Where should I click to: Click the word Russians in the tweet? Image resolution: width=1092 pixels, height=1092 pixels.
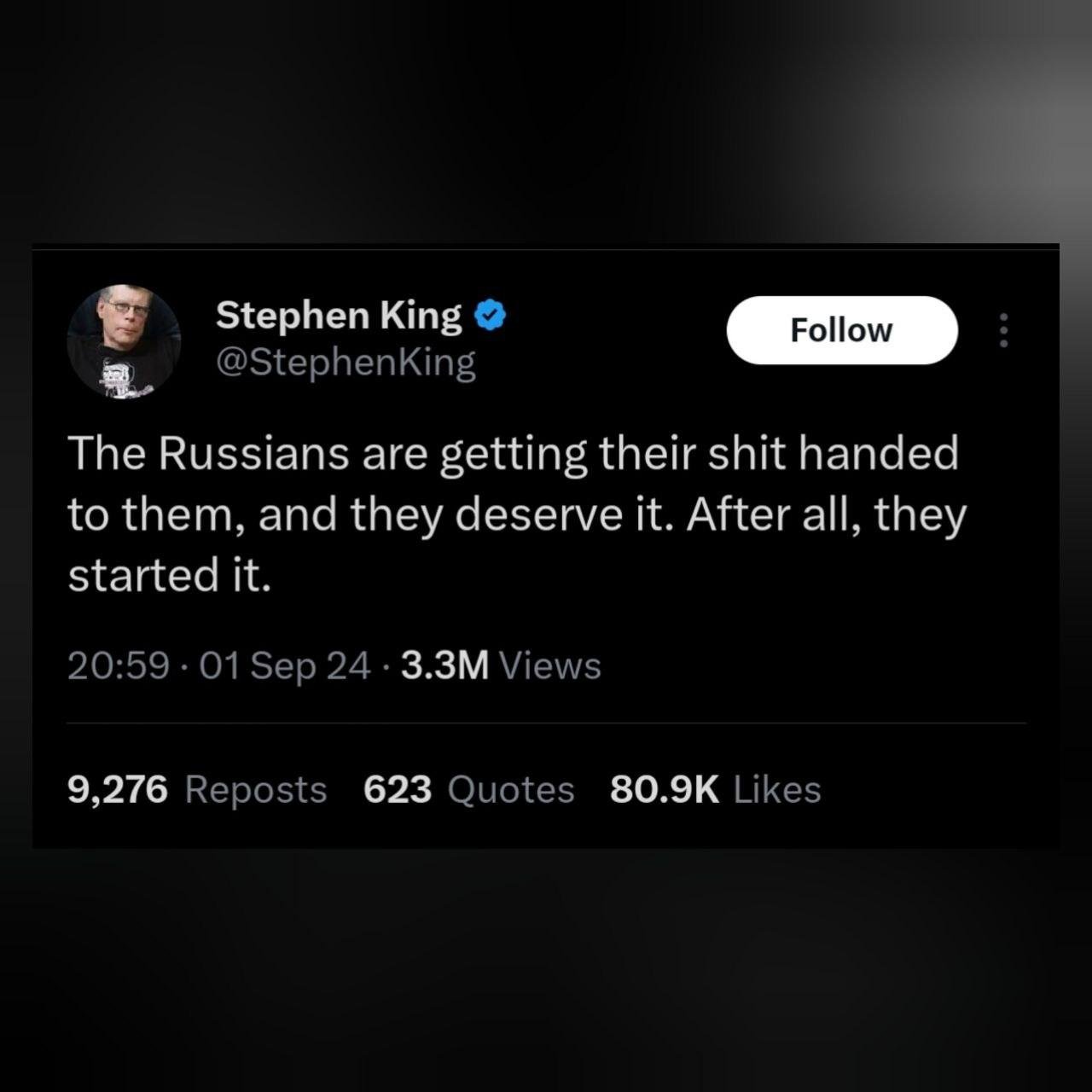click(x=253, y=452)
